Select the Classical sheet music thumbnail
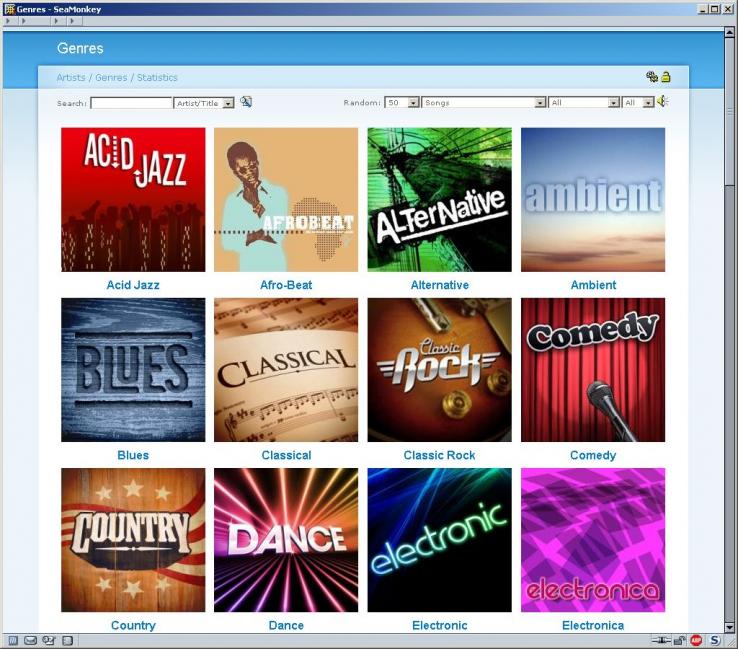Screen dimensions: 738x649 (x=286, y=370)
